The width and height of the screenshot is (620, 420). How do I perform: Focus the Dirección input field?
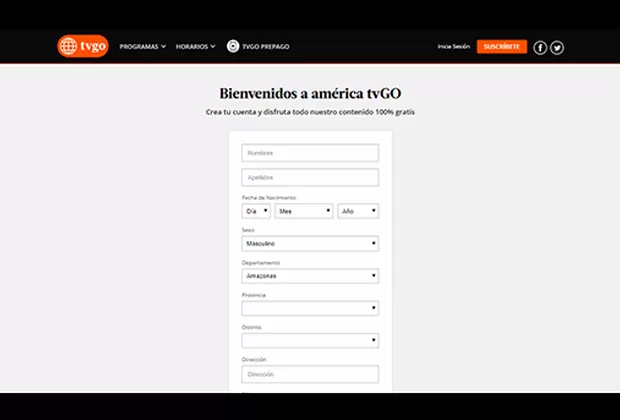pos(310,374)
